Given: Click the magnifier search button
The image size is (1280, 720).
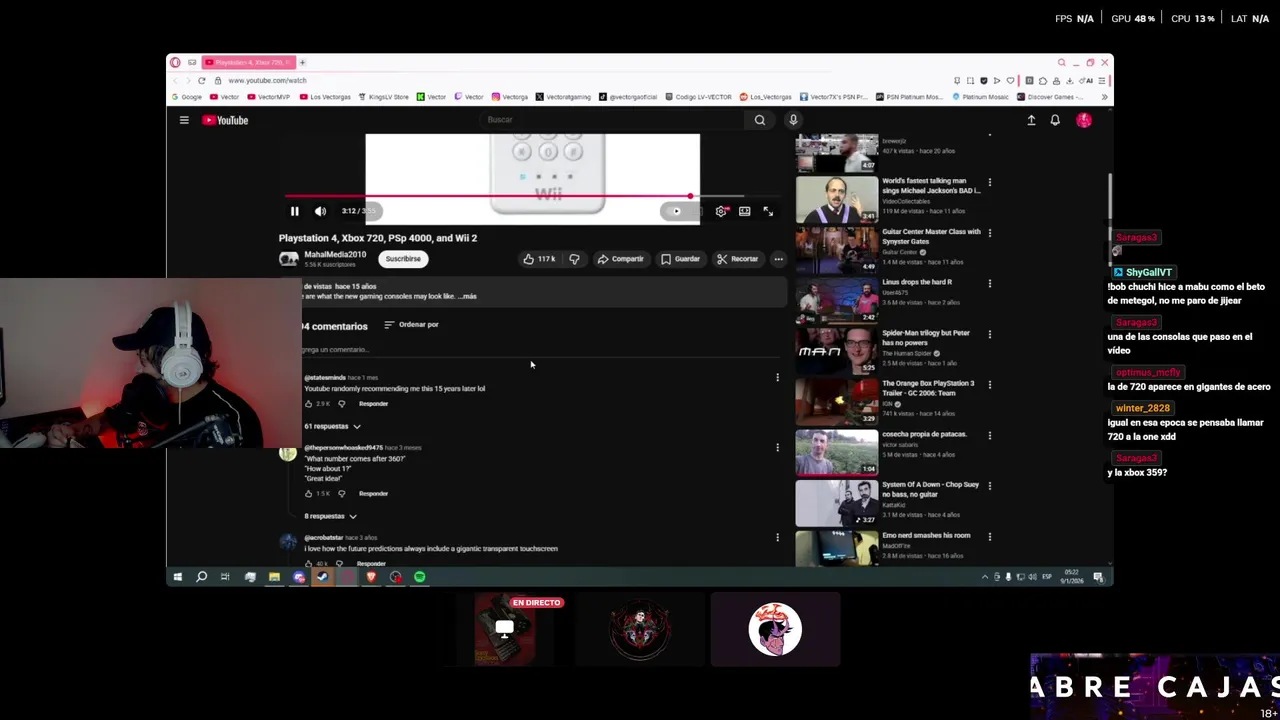Looking at the screenshot, I should pos(760,120).
